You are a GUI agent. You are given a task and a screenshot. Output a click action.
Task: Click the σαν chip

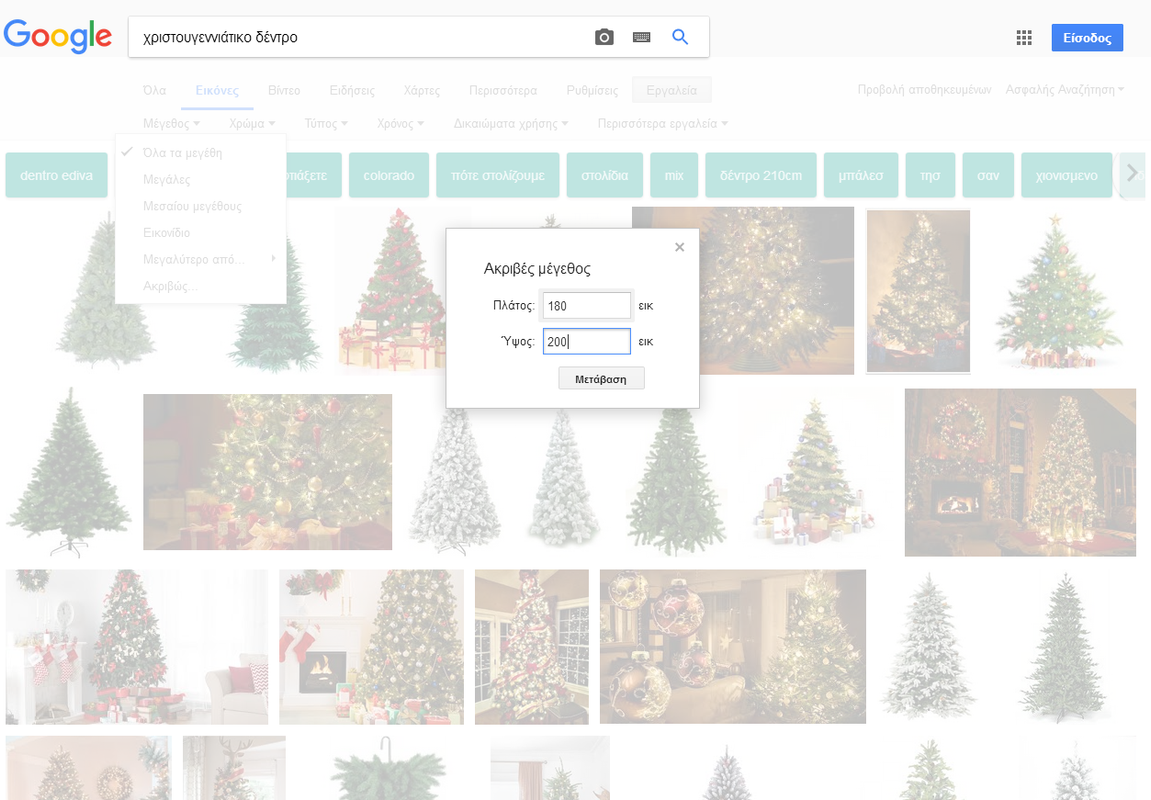coord(988,175)
